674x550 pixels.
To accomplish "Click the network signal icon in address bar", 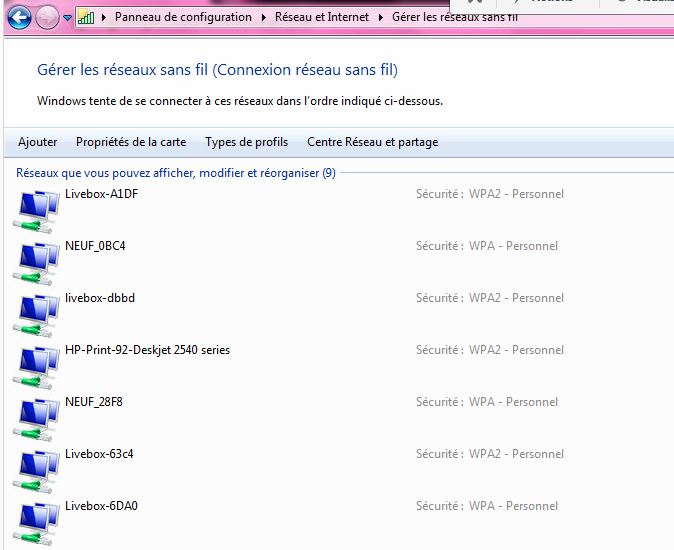I will coord(87,17).
